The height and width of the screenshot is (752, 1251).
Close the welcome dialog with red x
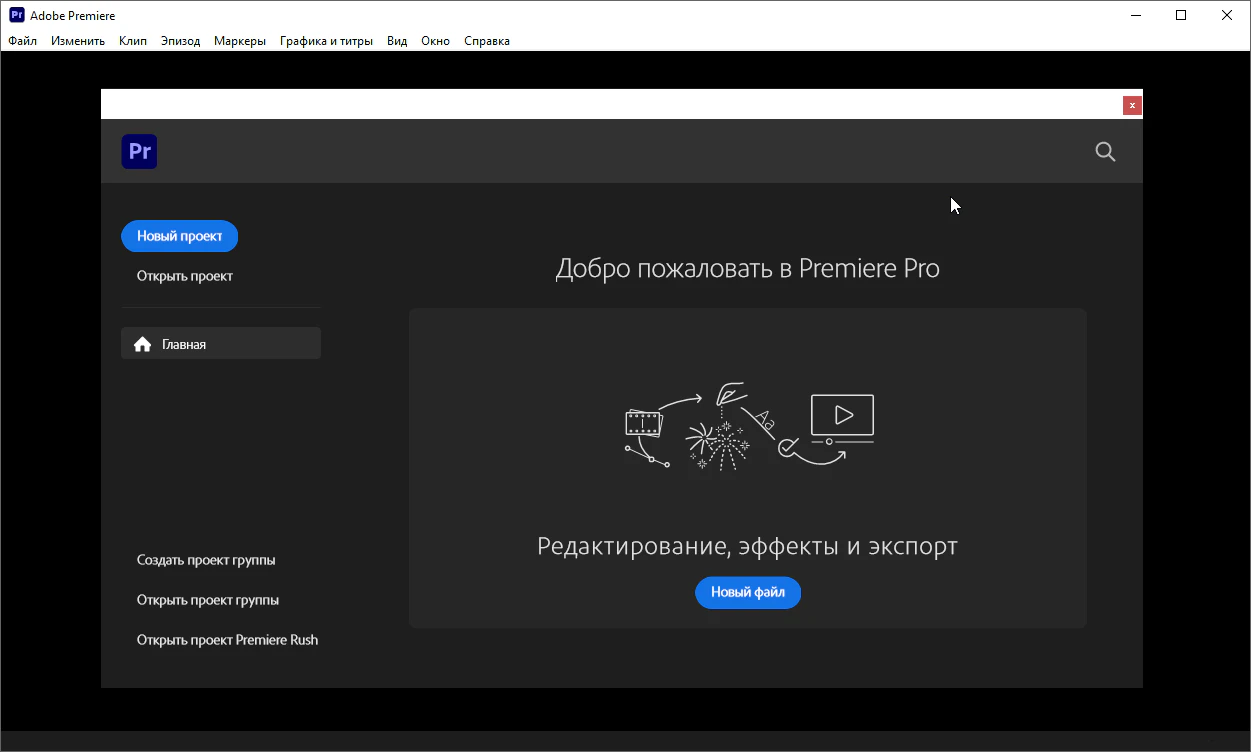[x=1132, y=105]
